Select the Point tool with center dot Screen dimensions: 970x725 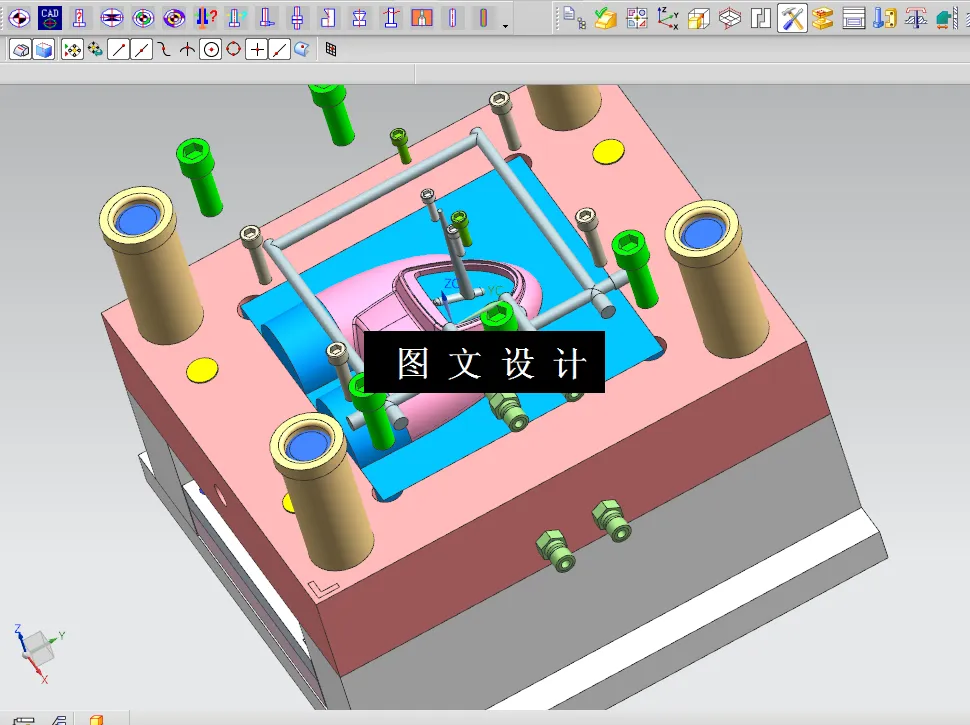pos(212,48)
